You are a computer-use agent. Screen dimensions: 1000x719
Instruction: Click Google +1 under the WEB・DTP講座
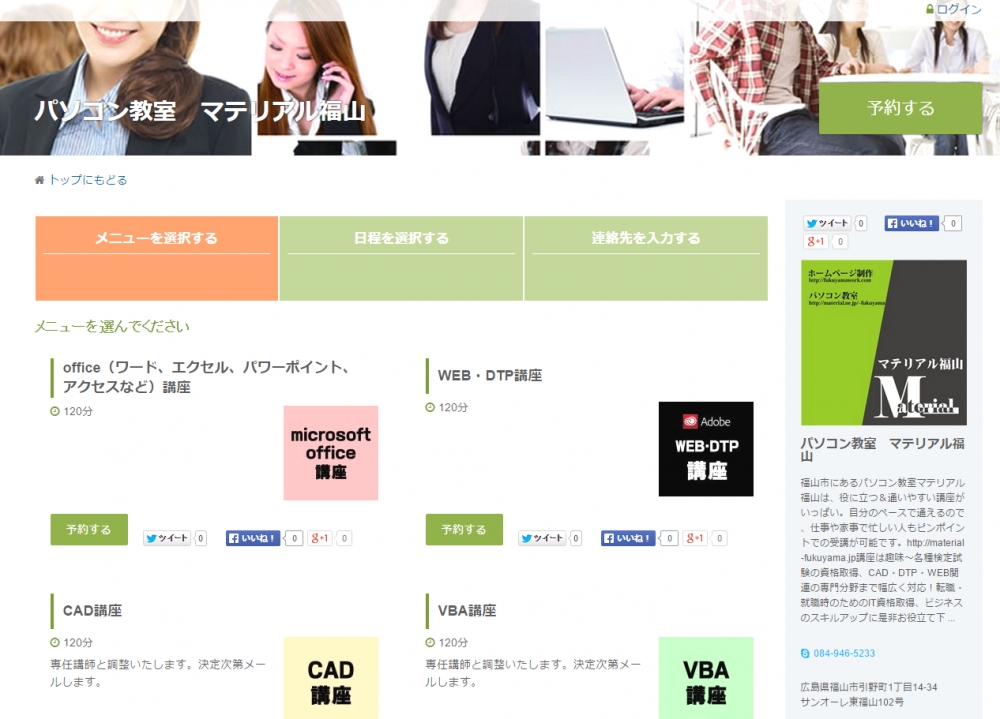point(695,538)
